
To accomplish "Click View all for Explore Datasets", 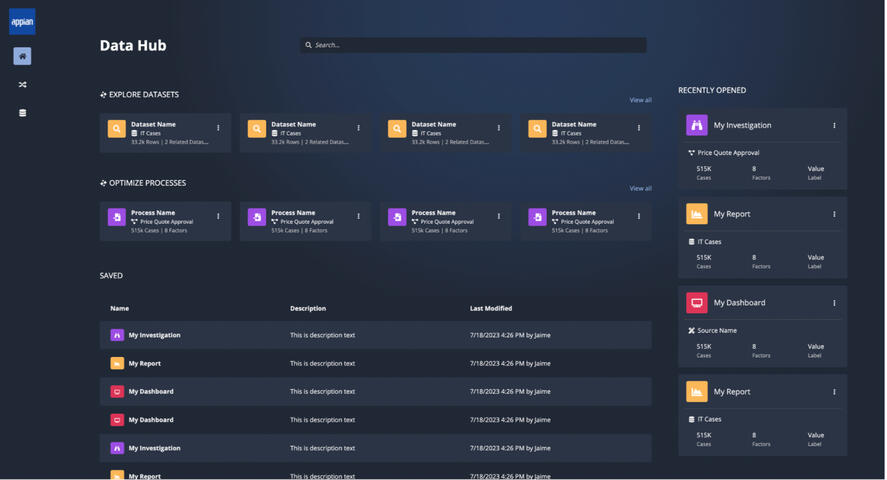I will (x=640, y=100).
